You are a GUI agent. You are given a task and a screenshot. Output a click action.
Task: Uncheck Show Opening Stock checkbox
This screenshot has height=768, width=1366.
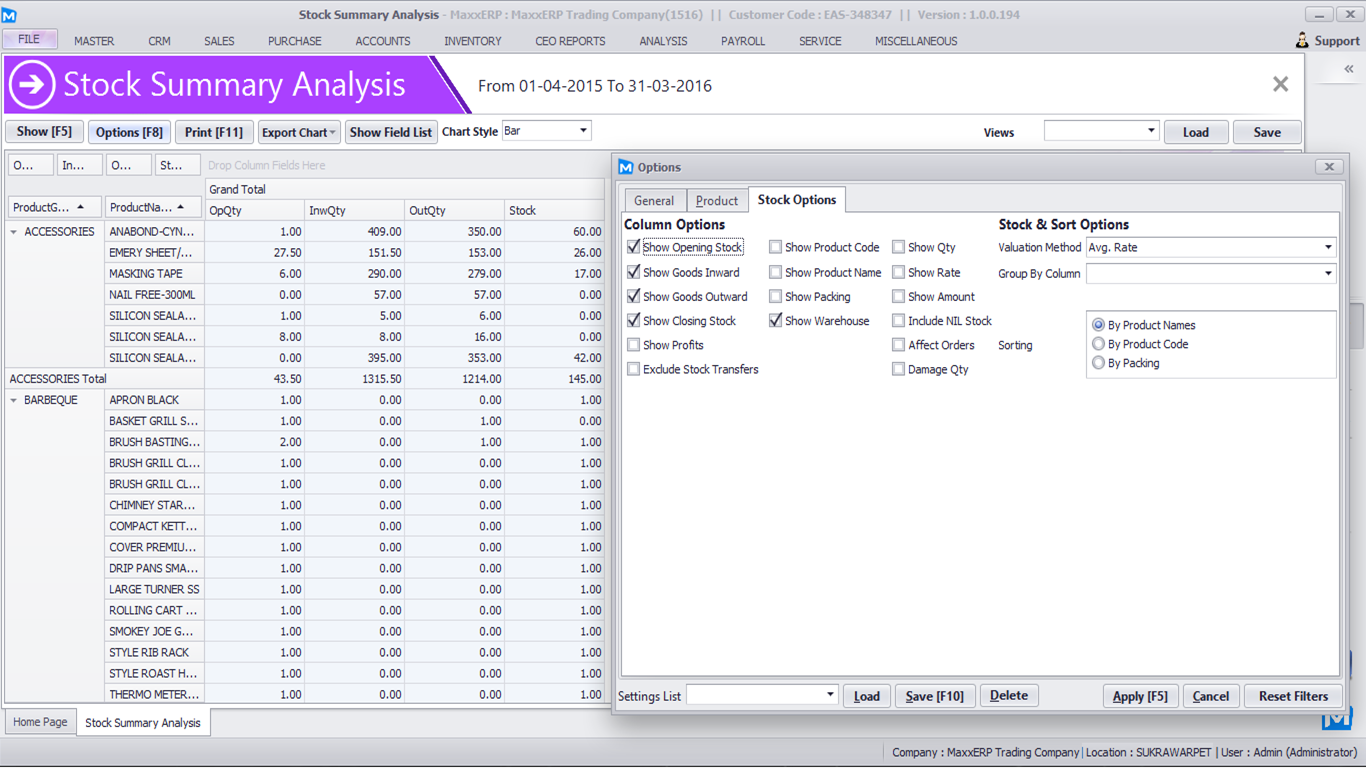click(634, 247)
